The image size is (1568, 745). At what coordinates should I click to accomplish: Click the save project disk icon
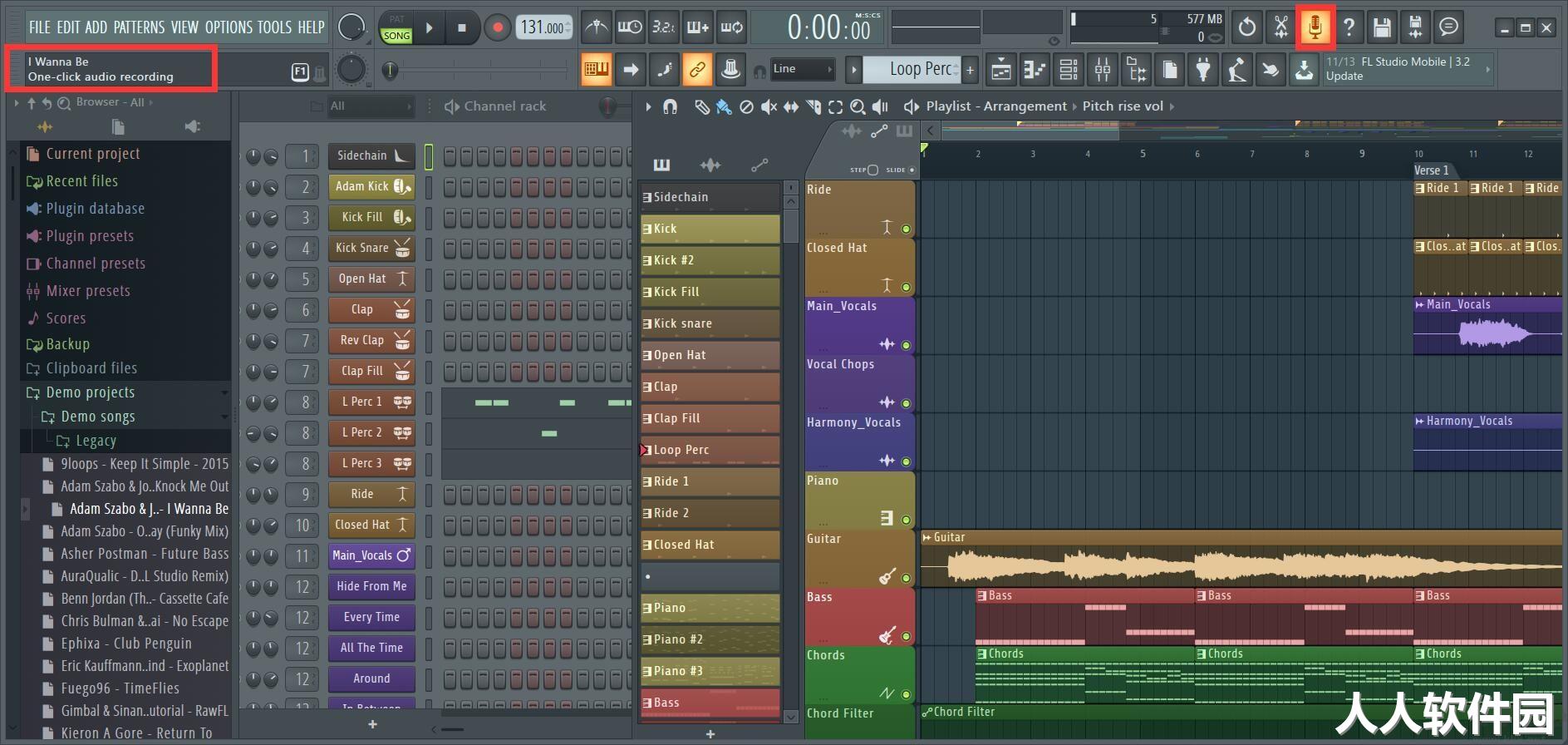click(1382, 27)
